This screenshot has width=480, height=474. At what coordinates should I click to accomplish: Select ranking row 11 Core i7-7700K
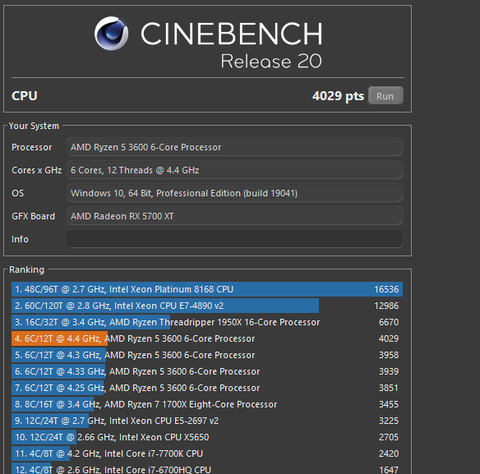[207, 454]
